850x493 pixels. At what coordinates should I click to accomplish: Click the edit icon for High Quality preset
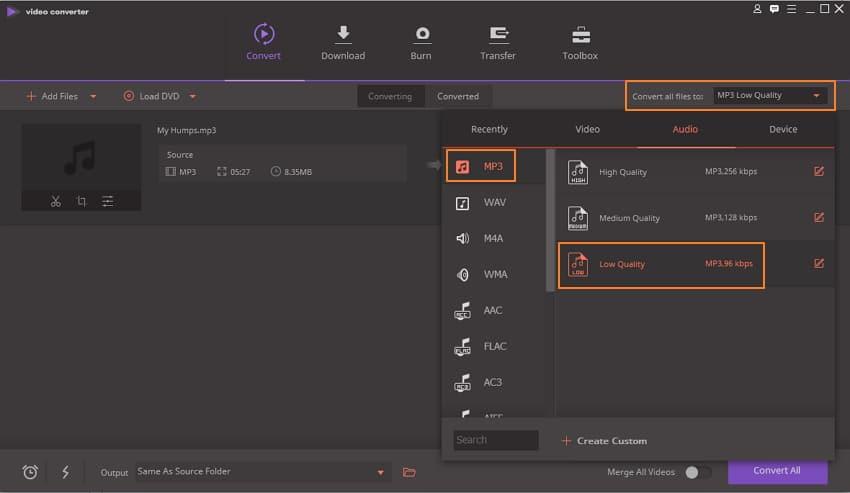[819, 171]
